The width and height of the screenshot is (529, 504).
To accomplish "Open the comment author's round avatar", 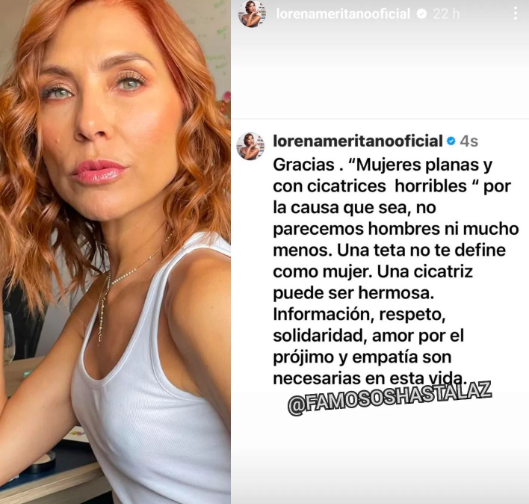I will pos(251,146).
